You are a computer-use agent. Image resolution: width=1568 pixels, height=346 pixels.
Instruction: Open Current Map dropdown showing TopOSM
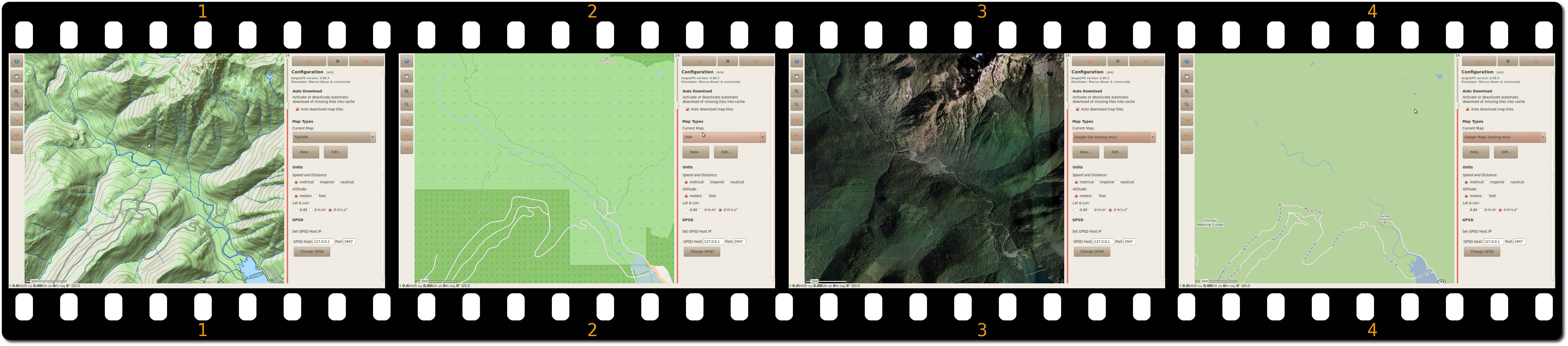coord(334,137)
